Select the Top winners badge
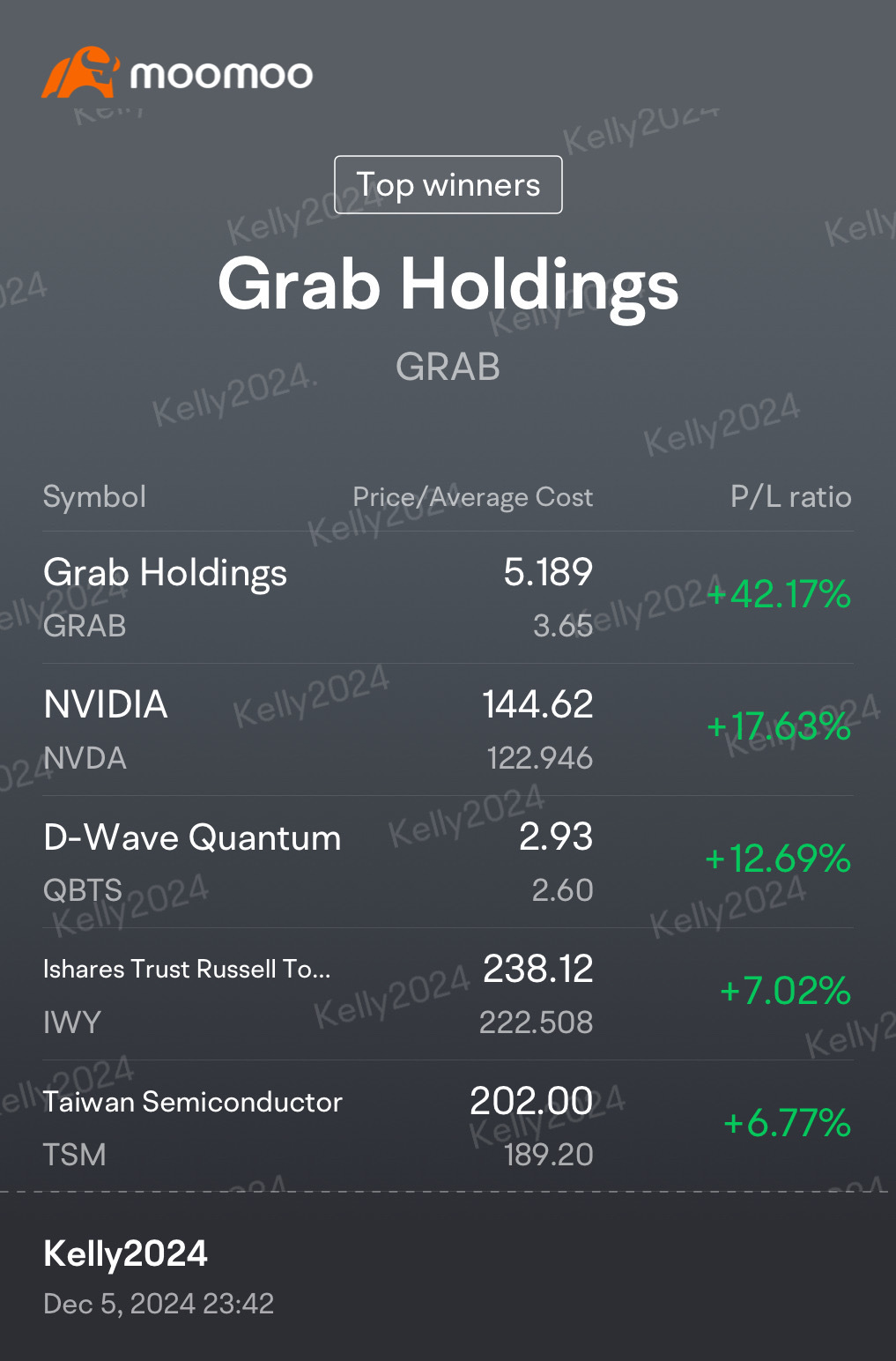 (448, 184)
